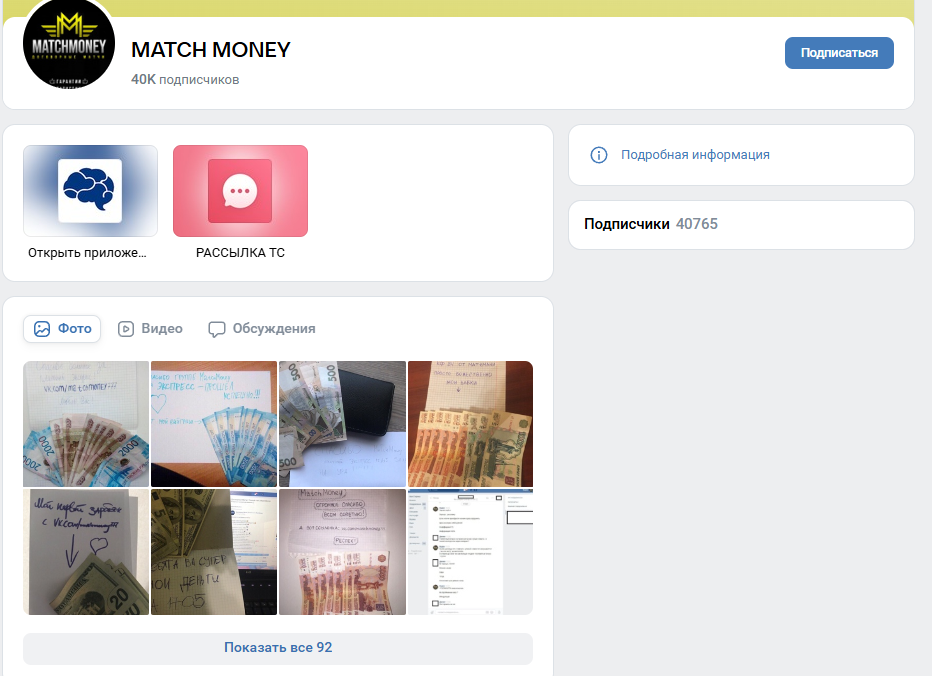Open the brain app icon tile

pyautogui.click(x=90, y=191)
